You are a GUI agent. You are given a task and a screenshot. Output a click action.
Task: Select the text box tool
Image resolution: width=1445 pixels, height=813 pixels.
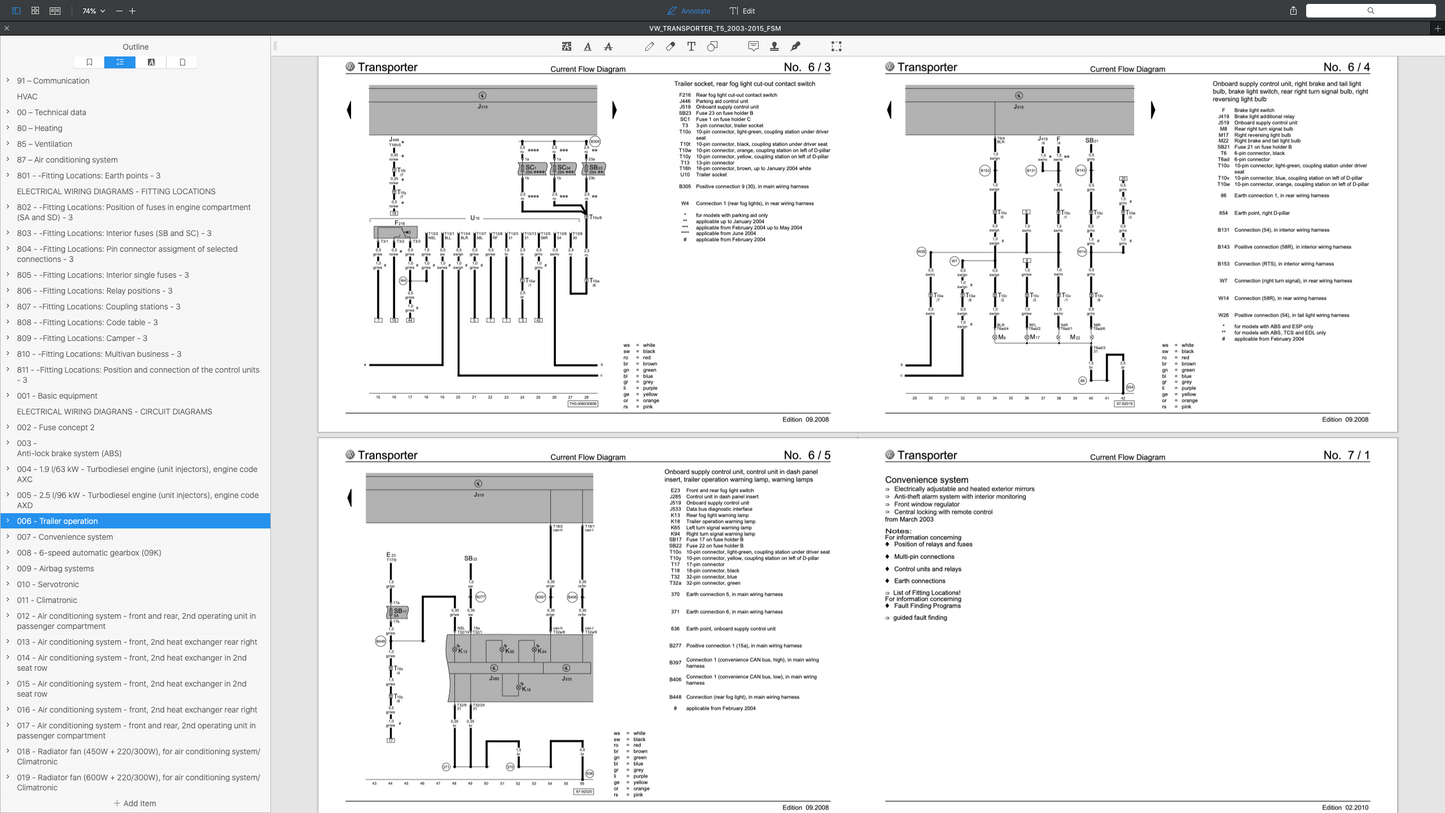[691, 46]
